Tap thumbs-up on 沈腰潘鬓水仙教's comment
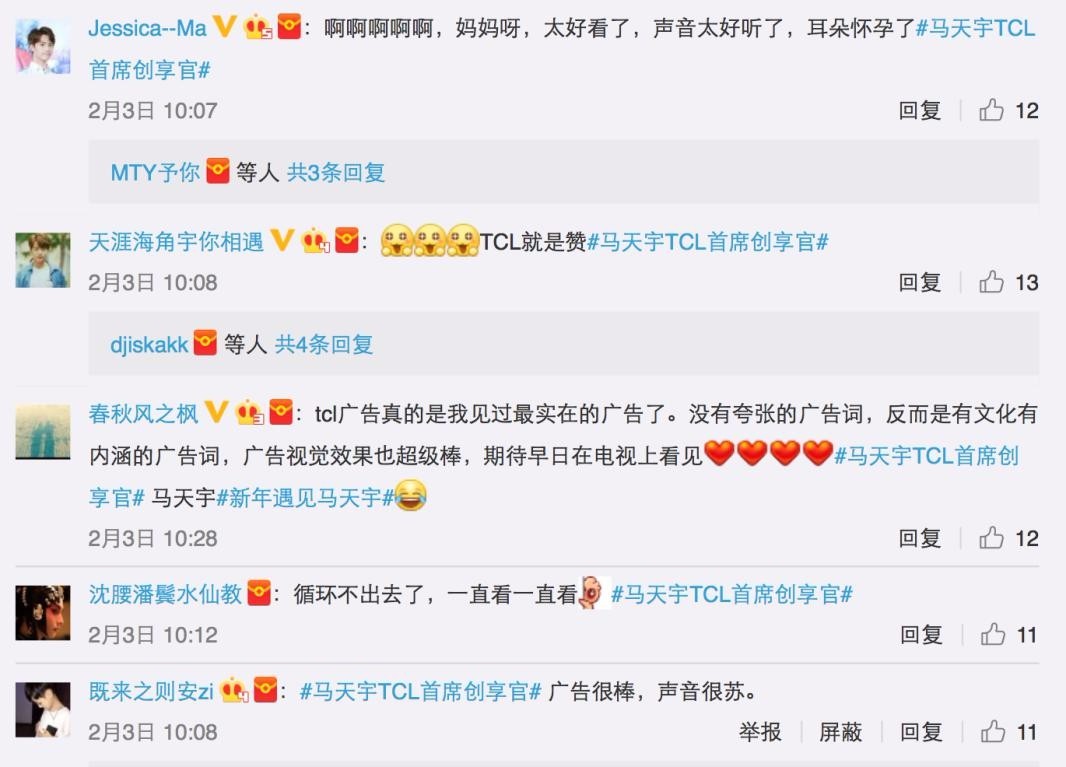Image resolution: width=1066 pixels, height=767 pixels. pos(993,634)
